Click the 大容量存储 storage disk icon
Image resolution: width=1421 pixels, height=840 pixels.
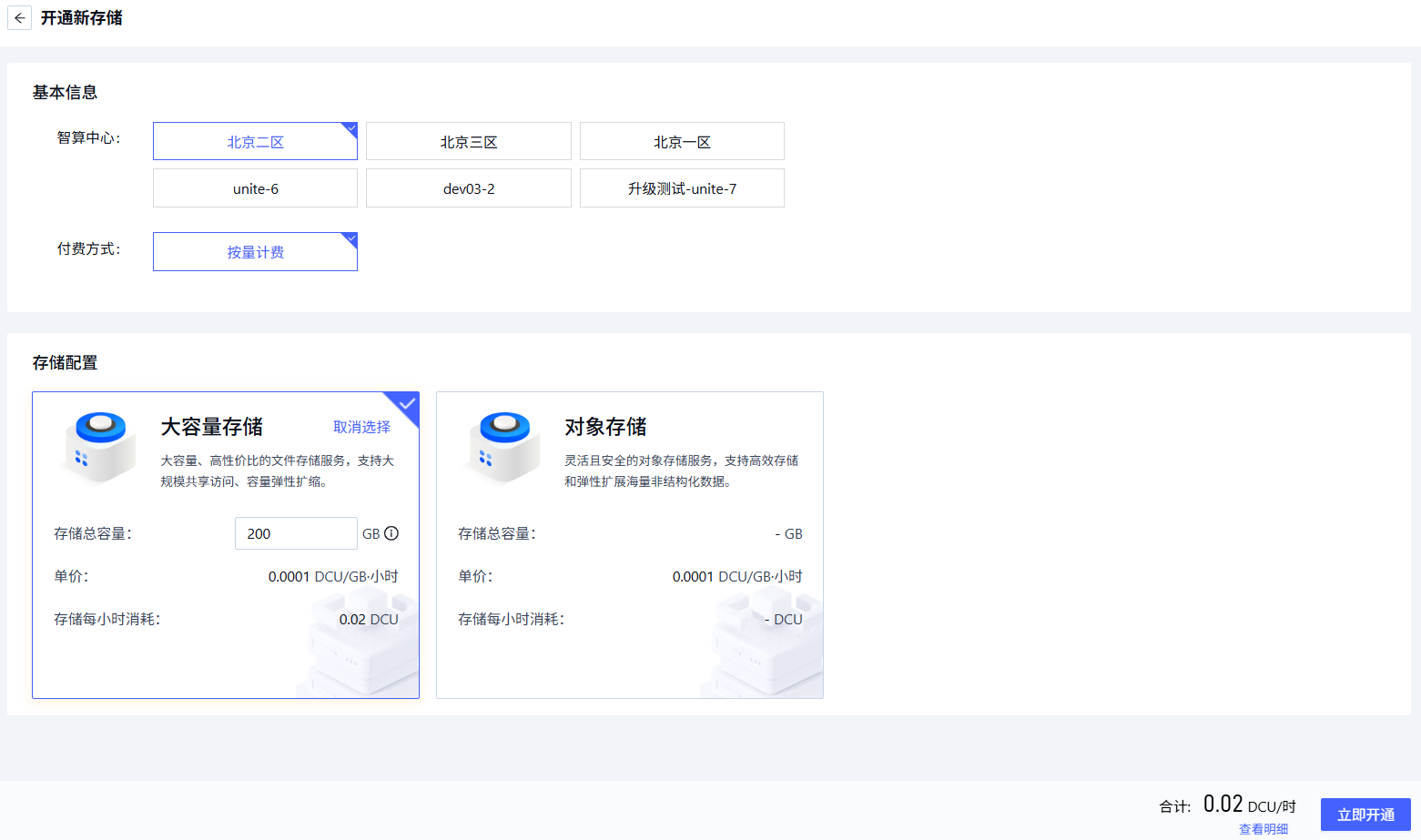[x=100, y=446]
